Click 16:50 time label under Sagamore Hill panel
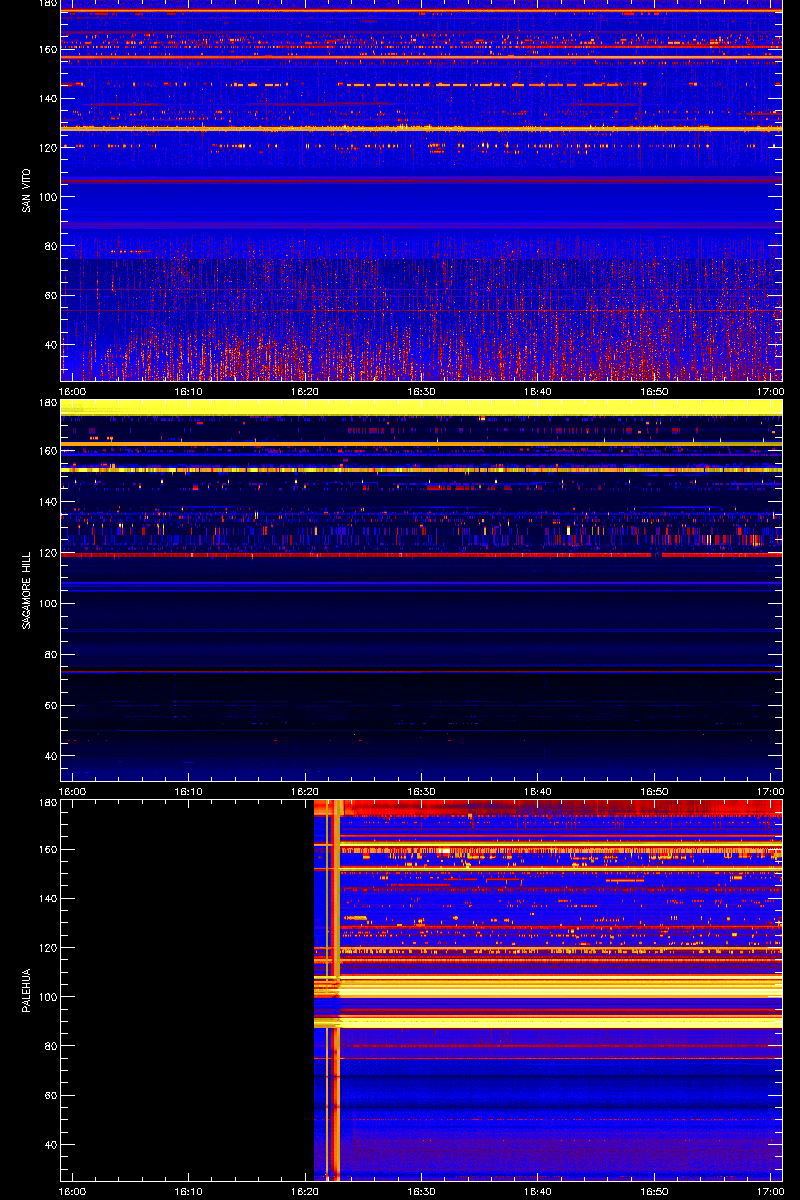800x1200 pixels. click(x=655, y=792)
